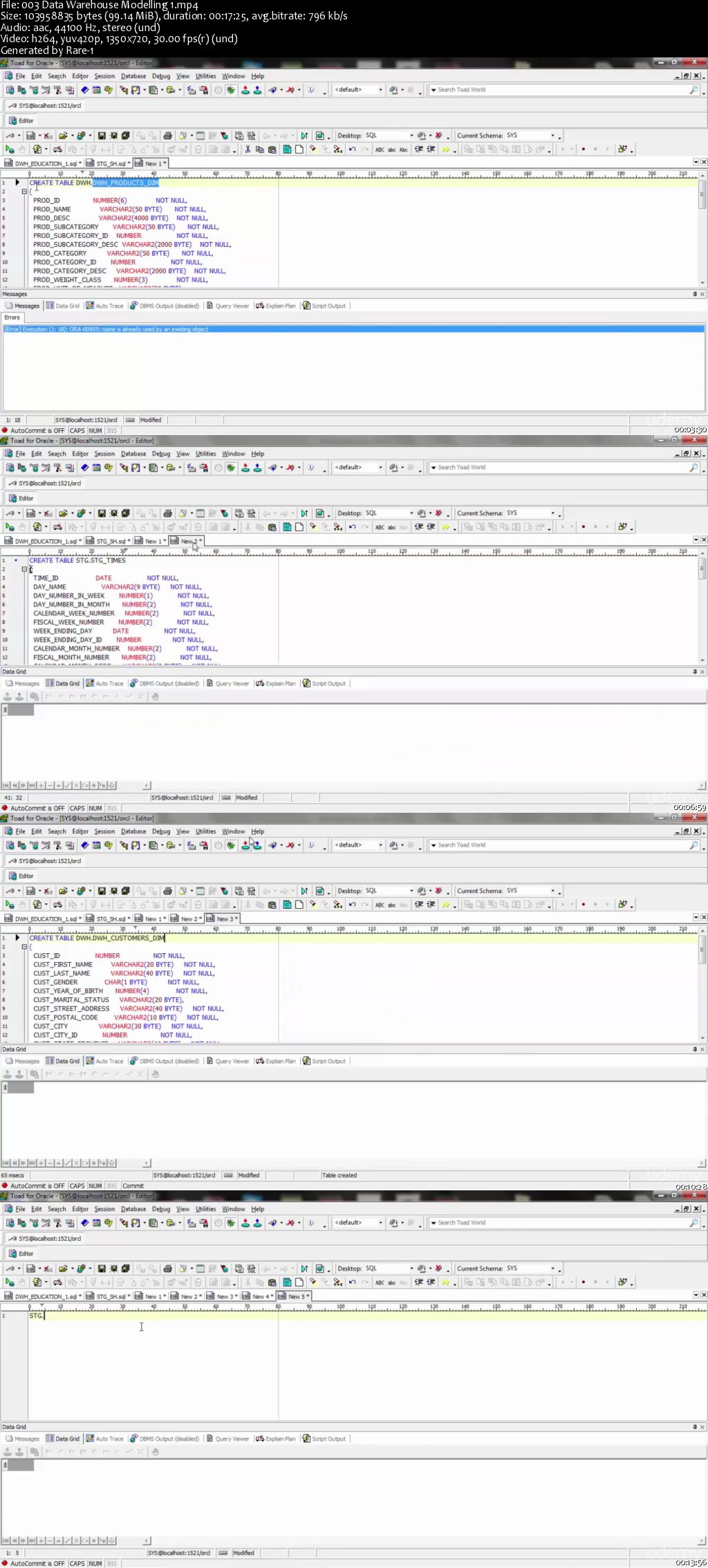Screen dimensions: 708x1568
Task: Click lowercase abc icon in 00:06:59 frame
Action: pyautogui.click(x=391, y=526)
